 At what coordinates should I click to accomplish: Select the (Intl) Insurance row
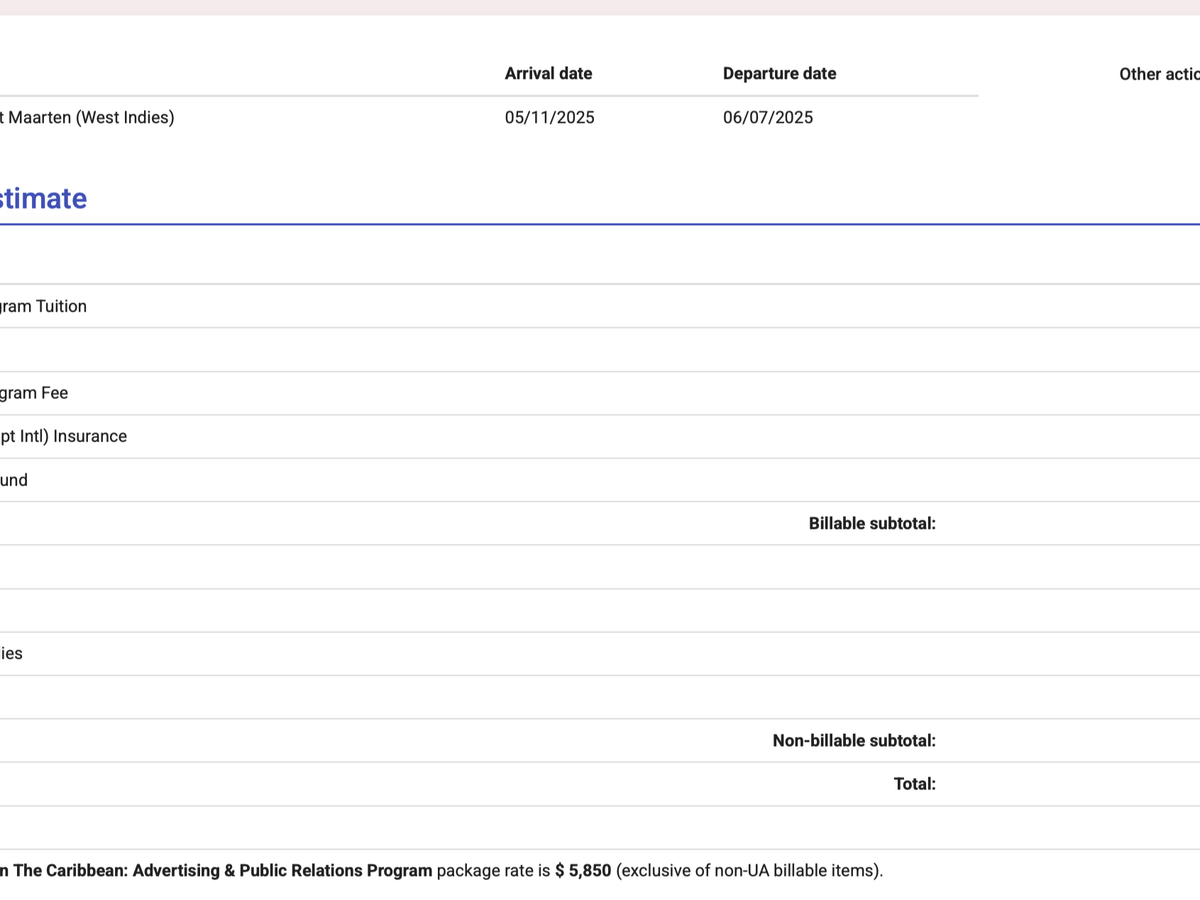click(x=63, y=437)
